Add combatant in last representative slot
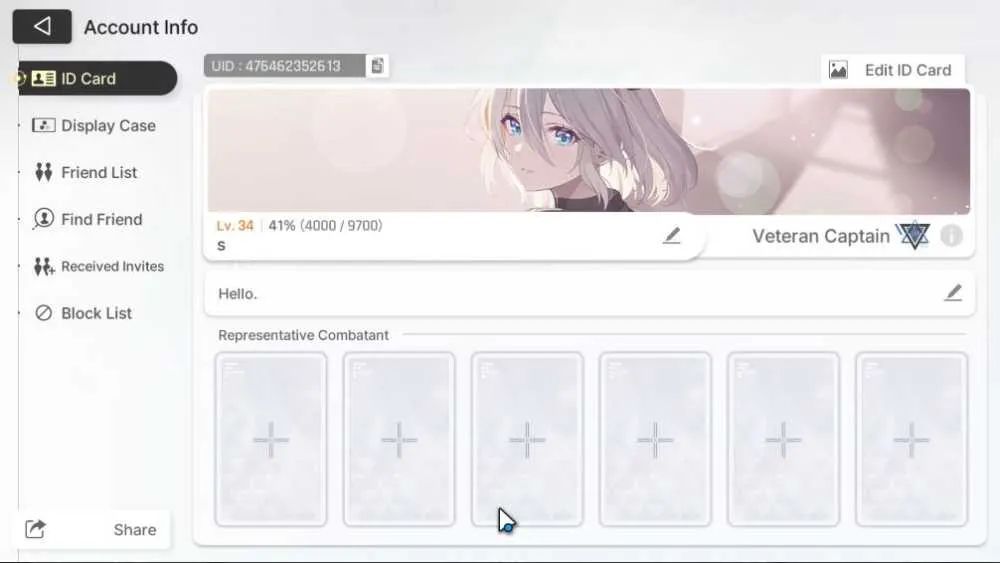 [x=911, y=439]
